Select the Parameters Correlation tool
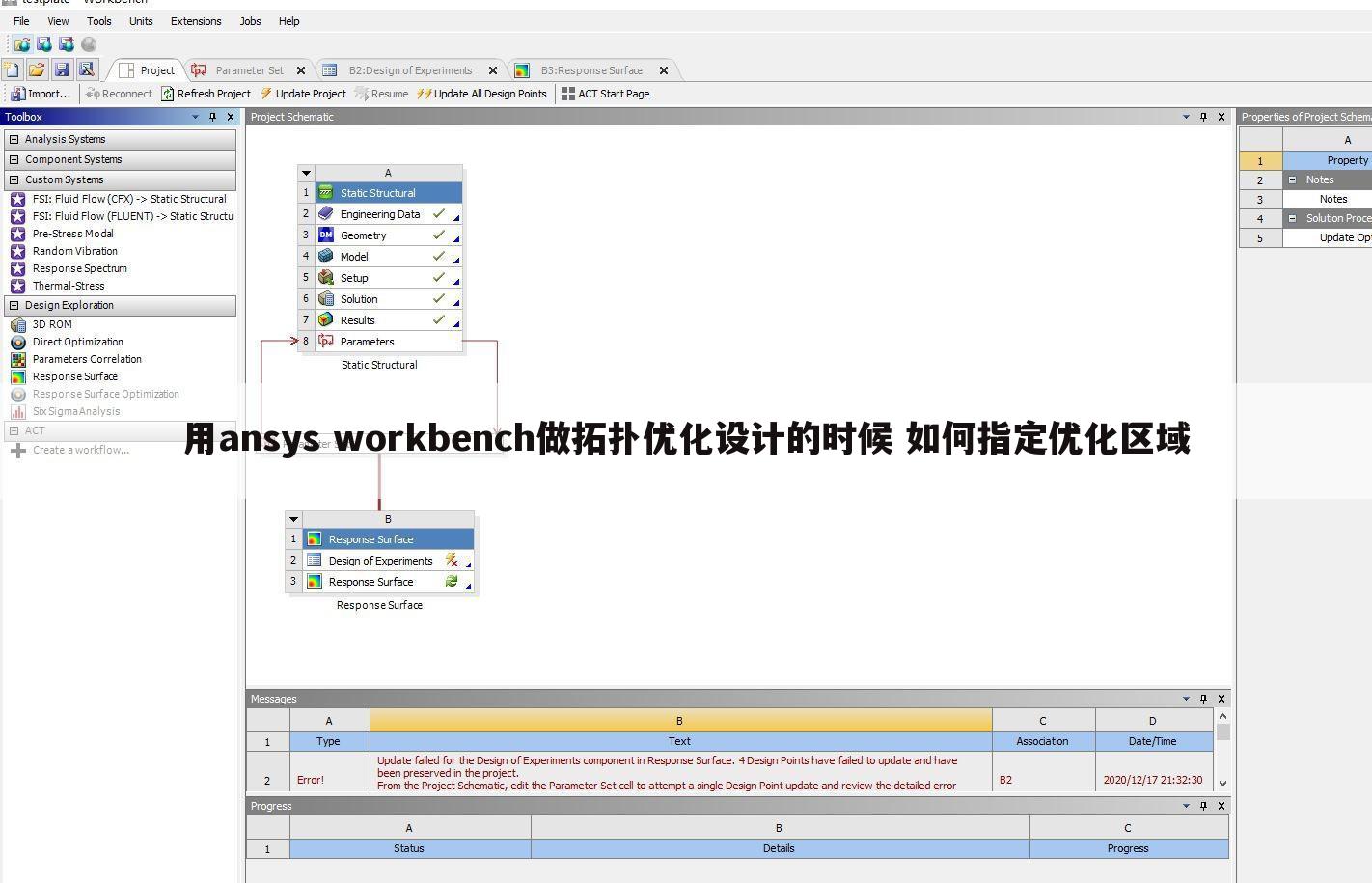1372x883 pixels. tap(87, 359)
